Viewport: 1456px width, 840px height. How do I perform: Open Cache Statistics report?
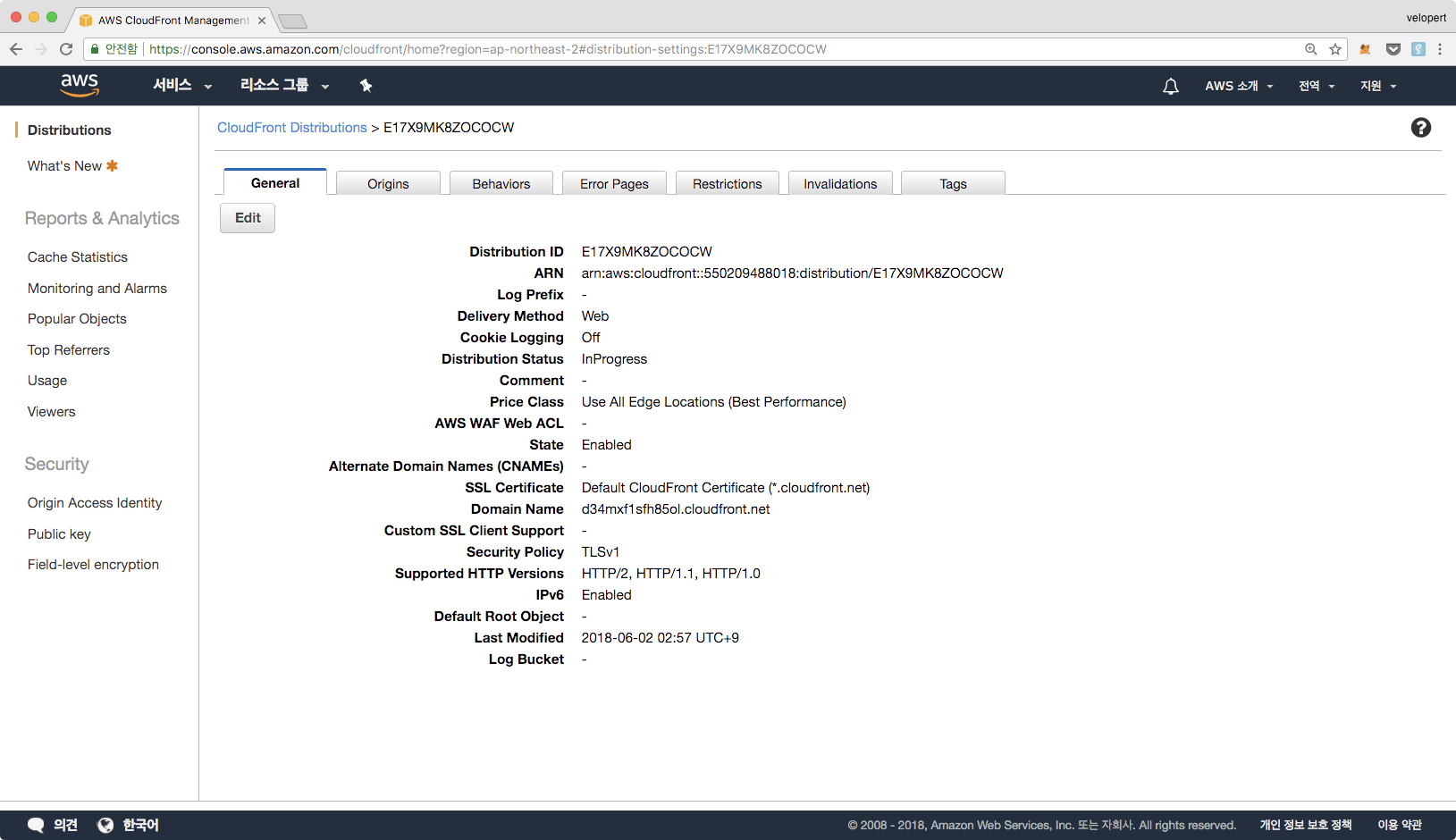coord(78,257)
